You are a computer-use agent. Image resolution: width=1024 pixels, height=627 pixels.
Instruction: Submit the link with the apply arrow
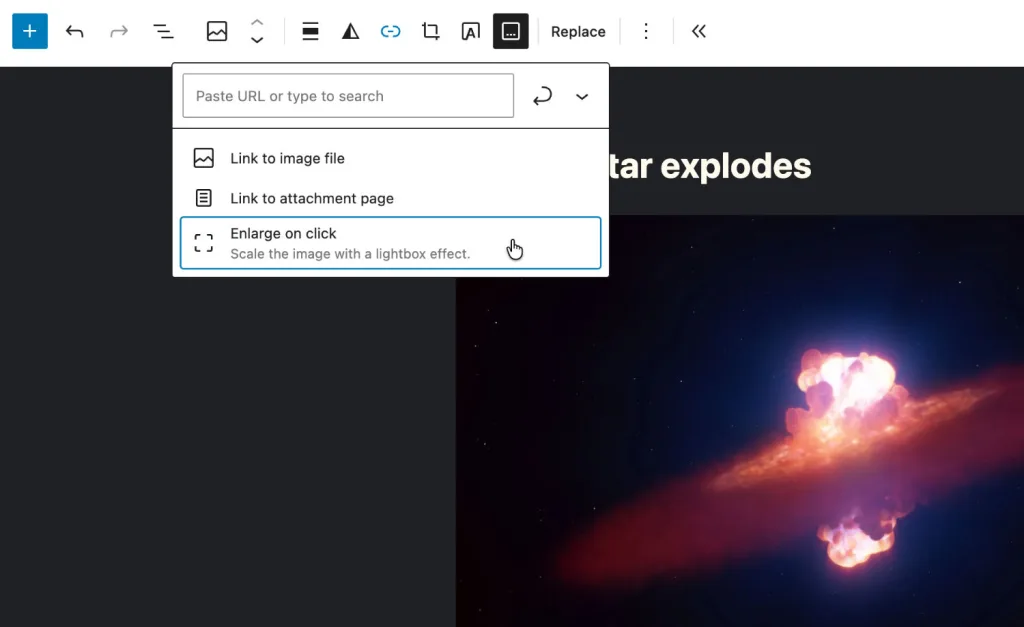point(542,96)
